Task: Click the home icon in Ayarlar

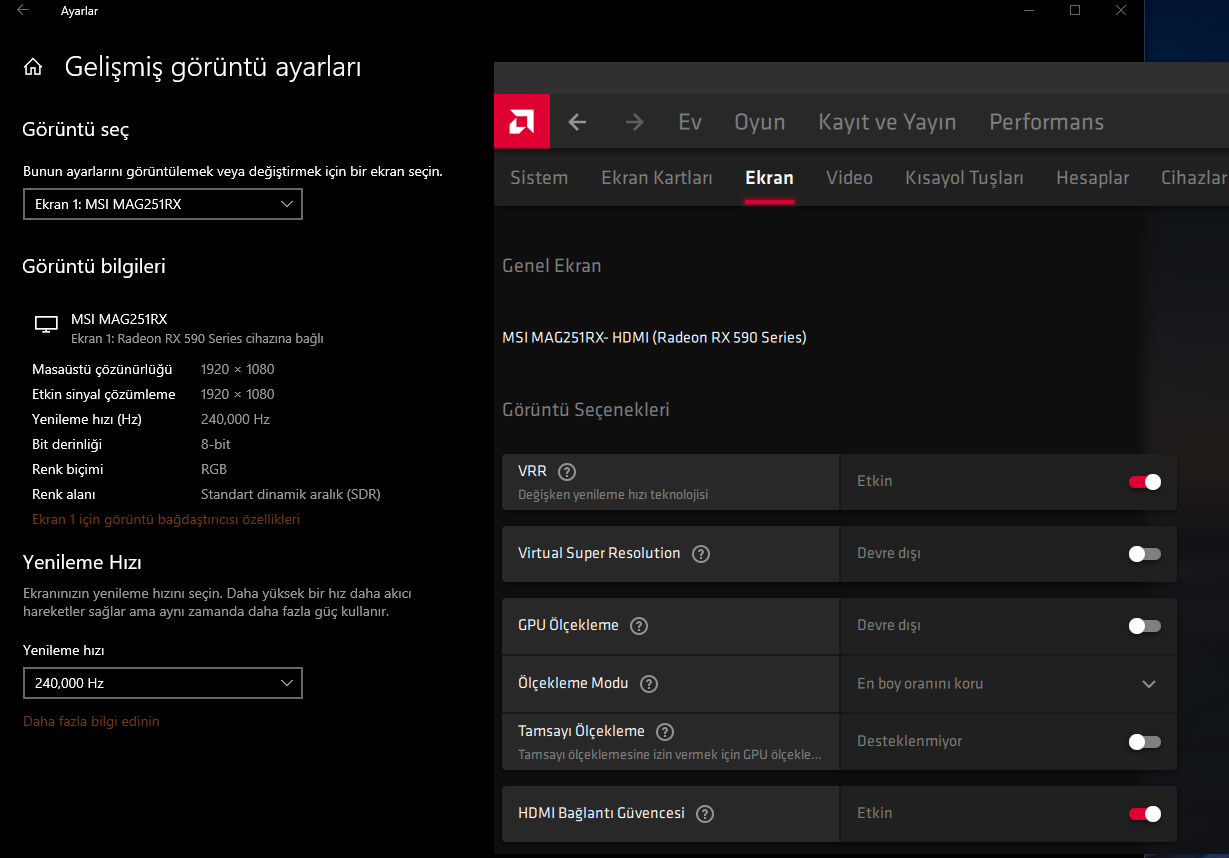Action: (x=33, y=67)
